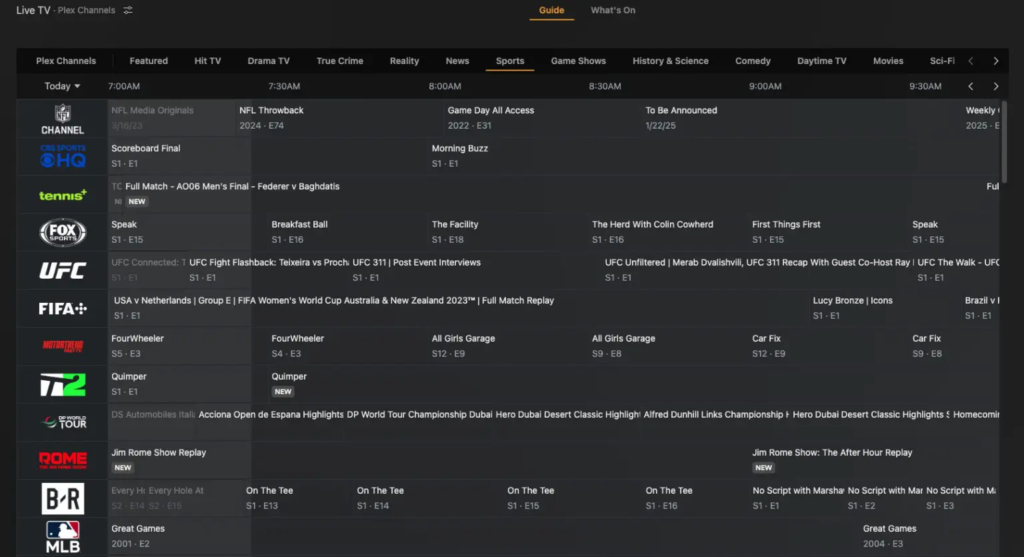
Task: Open Scoreboard Final program
Action: click(268, 156)
